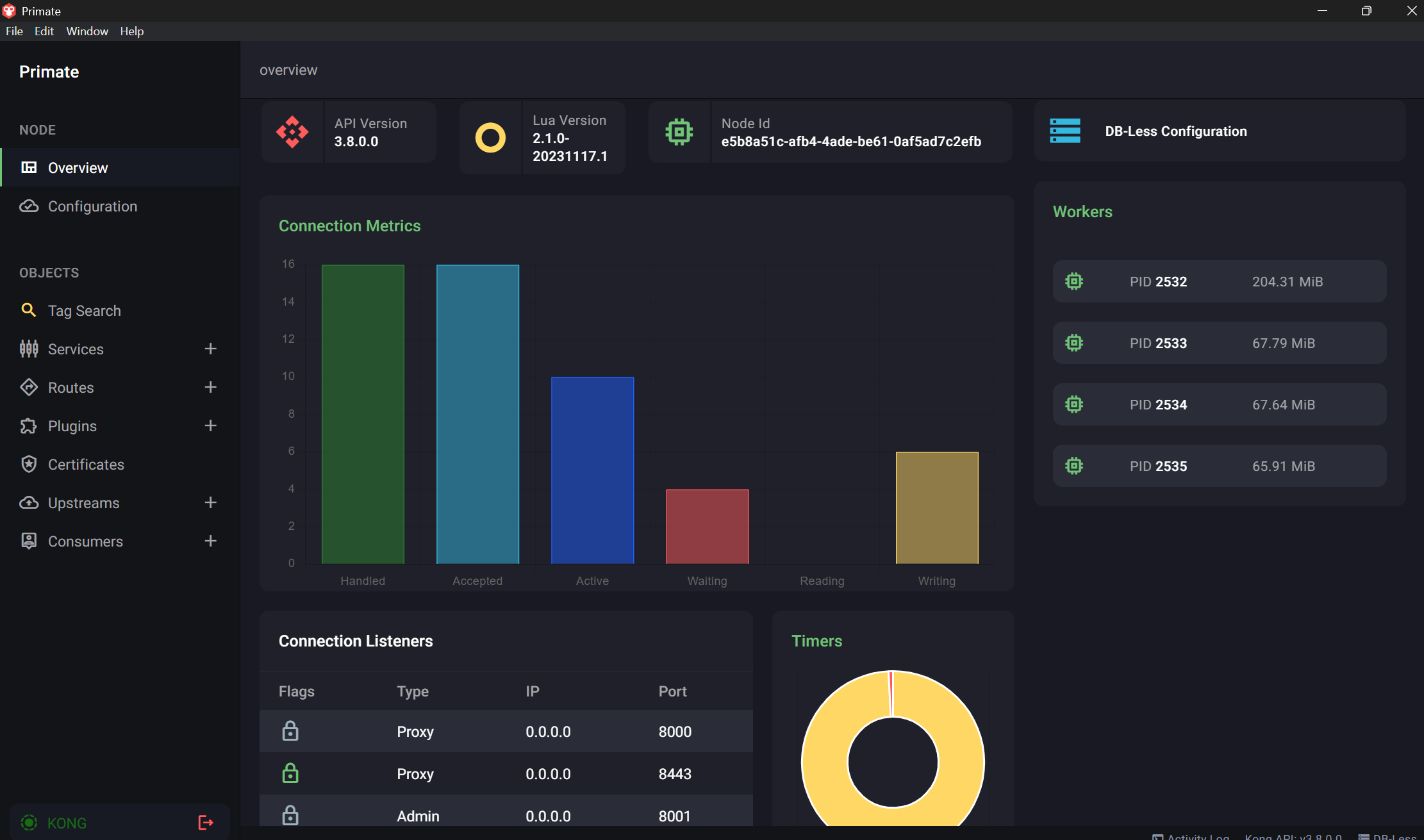Select worker memory value 67.64 MiB

(x=1284, y=405)
